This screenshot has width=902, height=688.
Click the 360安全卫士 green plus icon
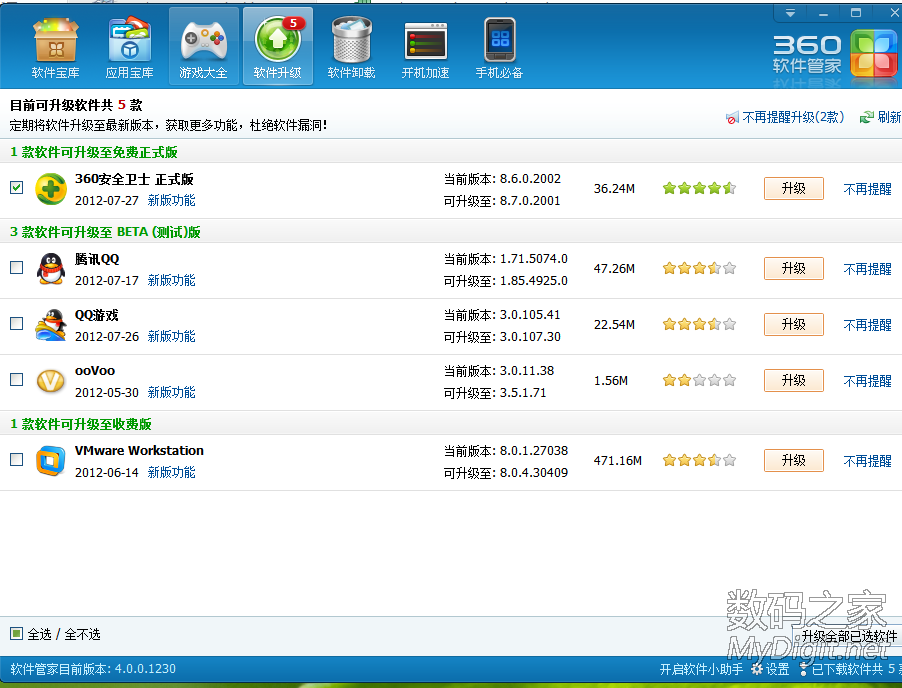pos(51,189)
